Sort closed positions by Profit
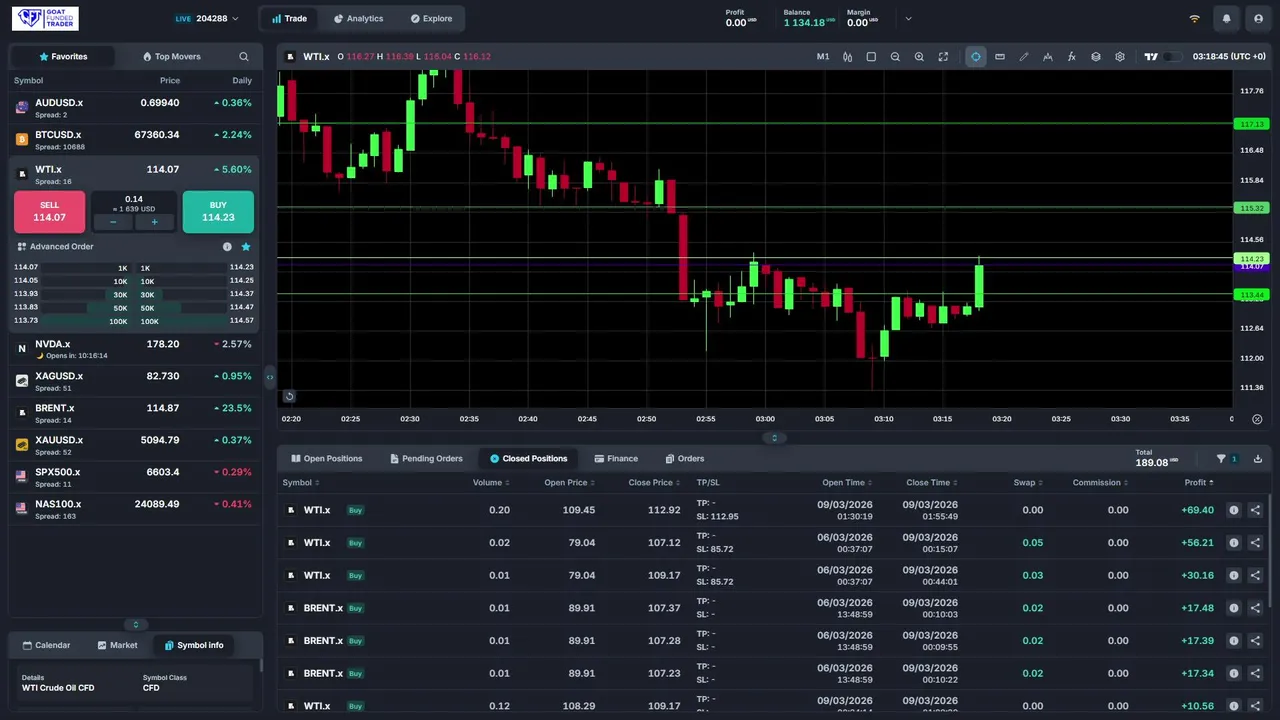The width and height of the screenshot is (1280, 720). [1199, 483]
